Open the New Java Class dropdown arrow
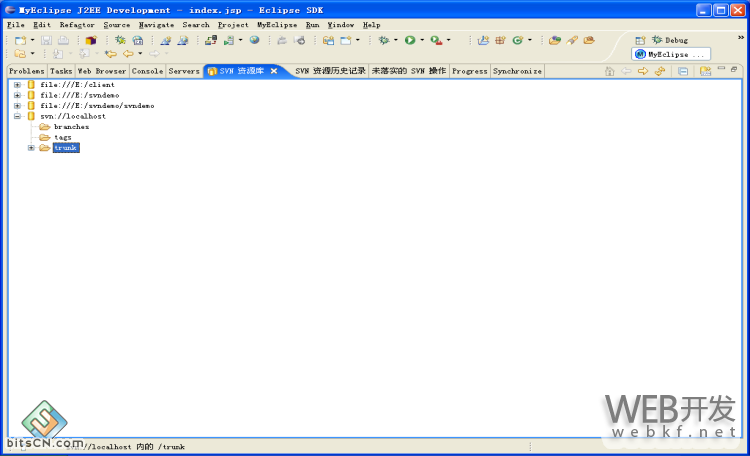750x456 pixels. (x=529, y=40)
